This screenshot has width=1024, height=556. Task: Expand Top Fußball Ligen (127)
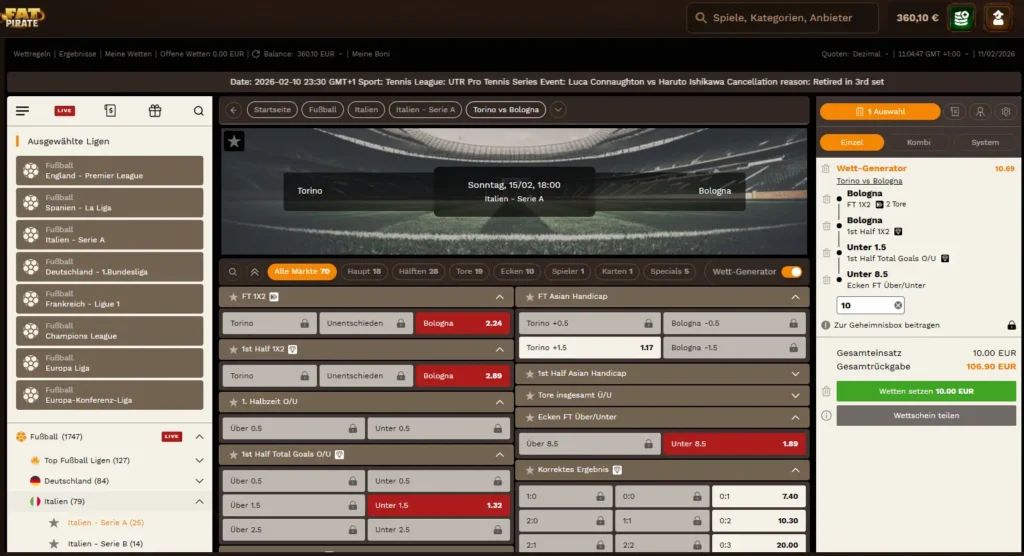[199, 461]
